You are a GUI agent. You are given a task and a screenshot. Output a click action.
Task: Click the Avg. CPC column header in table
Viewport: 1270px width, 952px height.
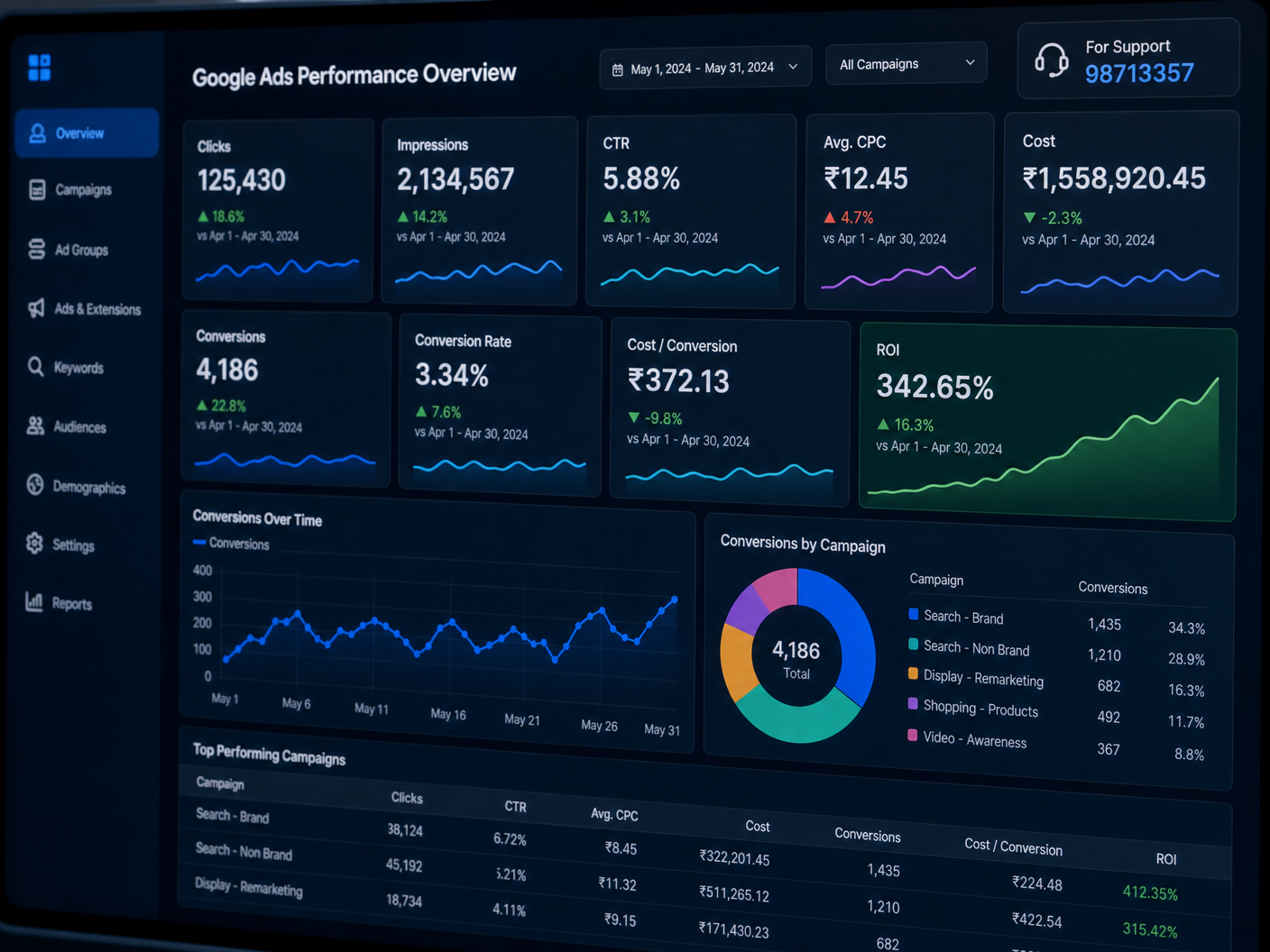[x=614, y=814]
